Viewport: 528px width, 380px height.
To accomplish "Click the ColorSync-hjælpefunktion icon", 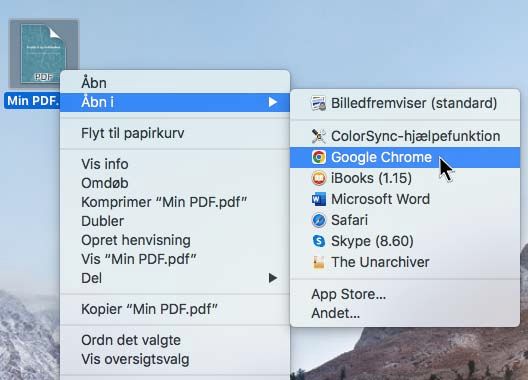I will [318, 136].
